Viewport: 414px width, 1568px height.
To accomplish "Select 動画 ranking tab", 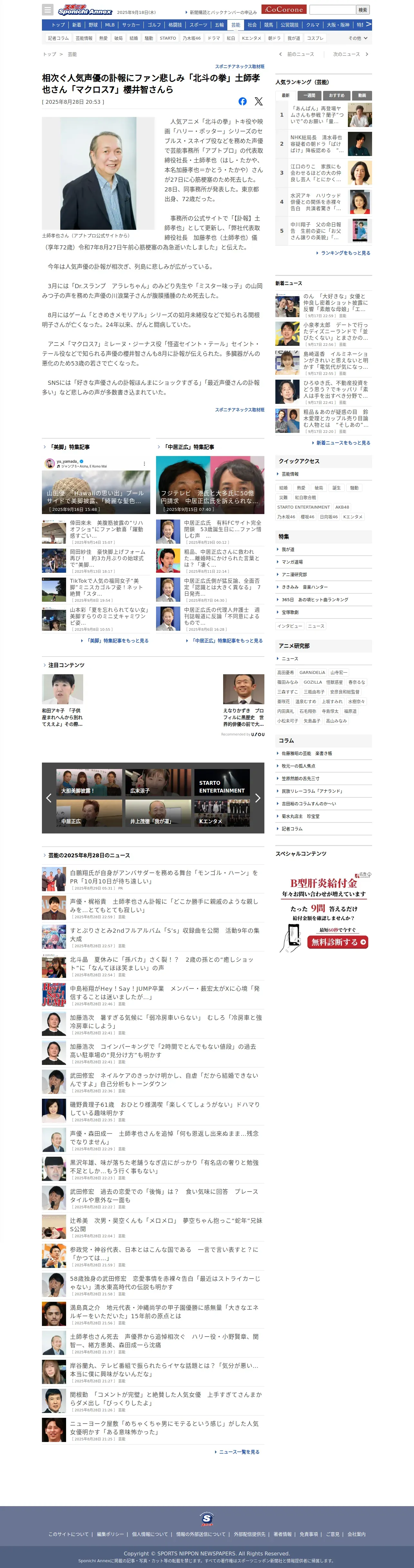I will (362, 96).
